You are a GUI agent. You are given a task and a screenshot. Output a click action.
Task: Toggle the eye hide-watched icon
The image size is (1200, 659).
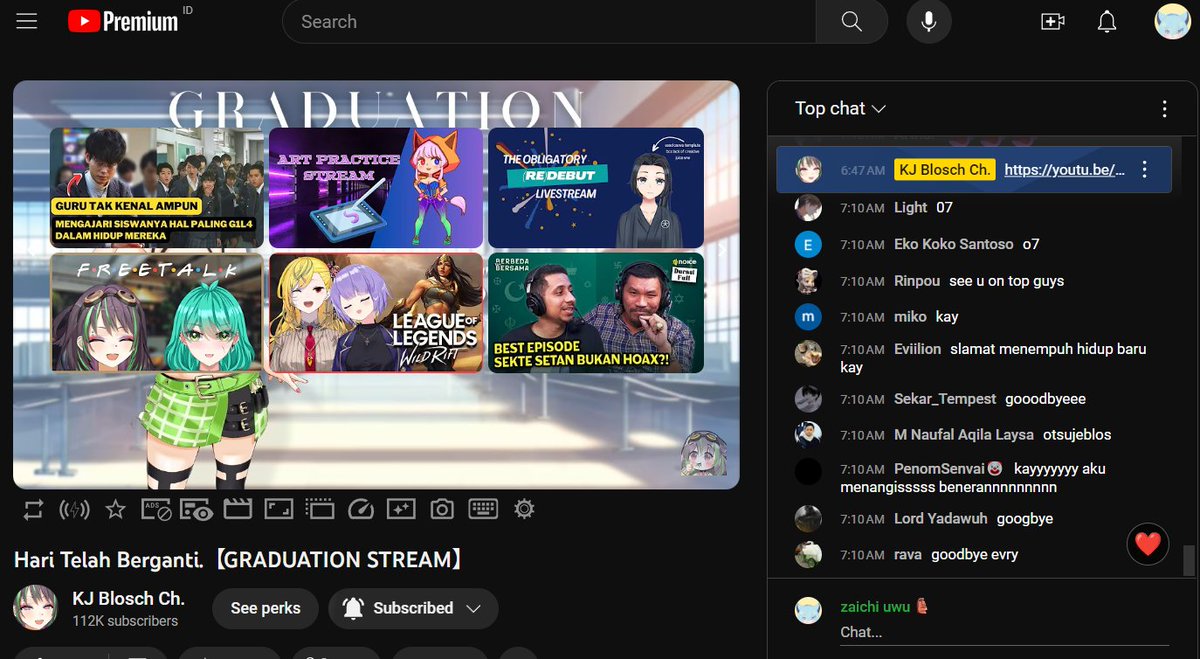(196, 510)
